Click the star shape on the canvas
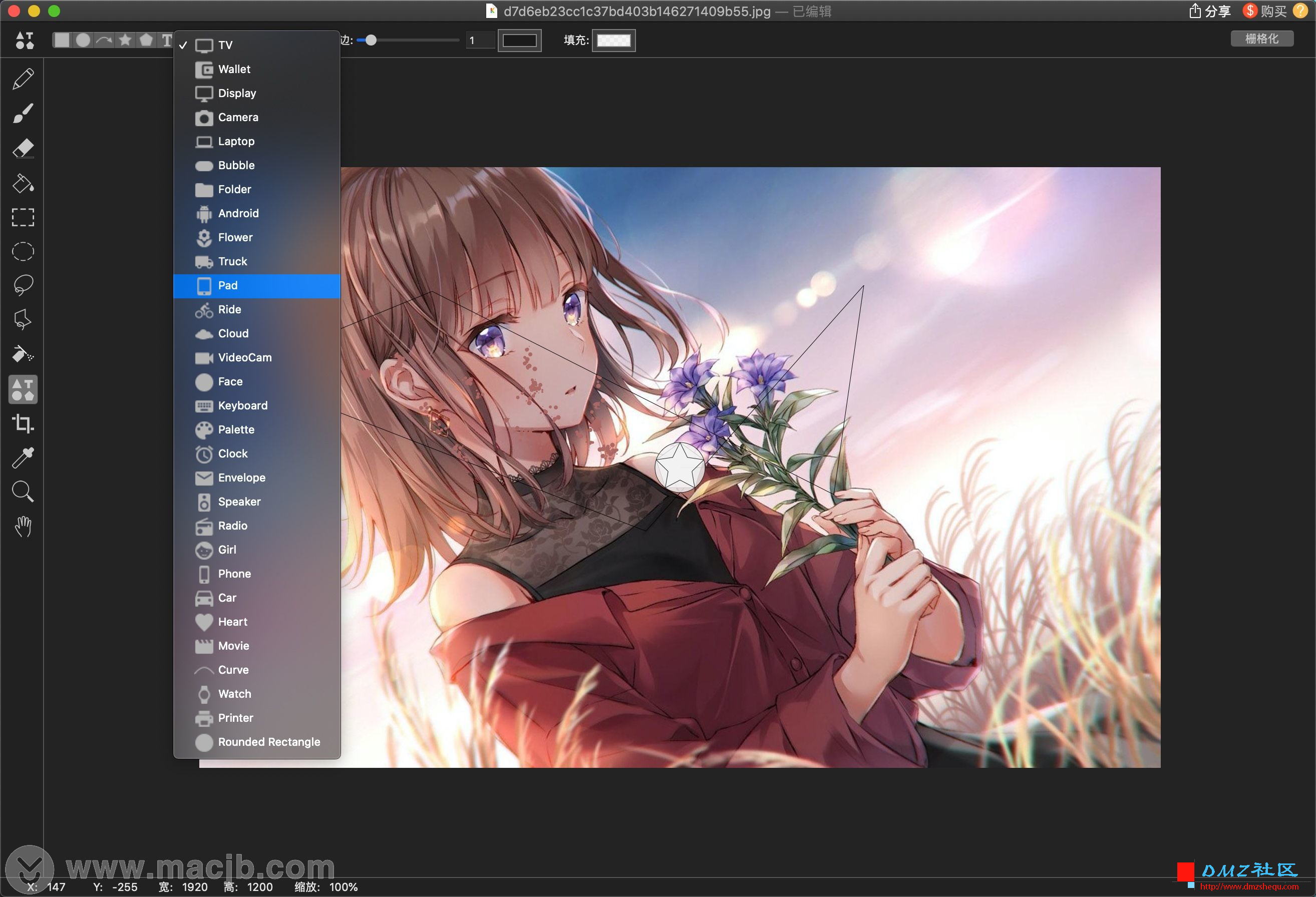 [679, 467]
